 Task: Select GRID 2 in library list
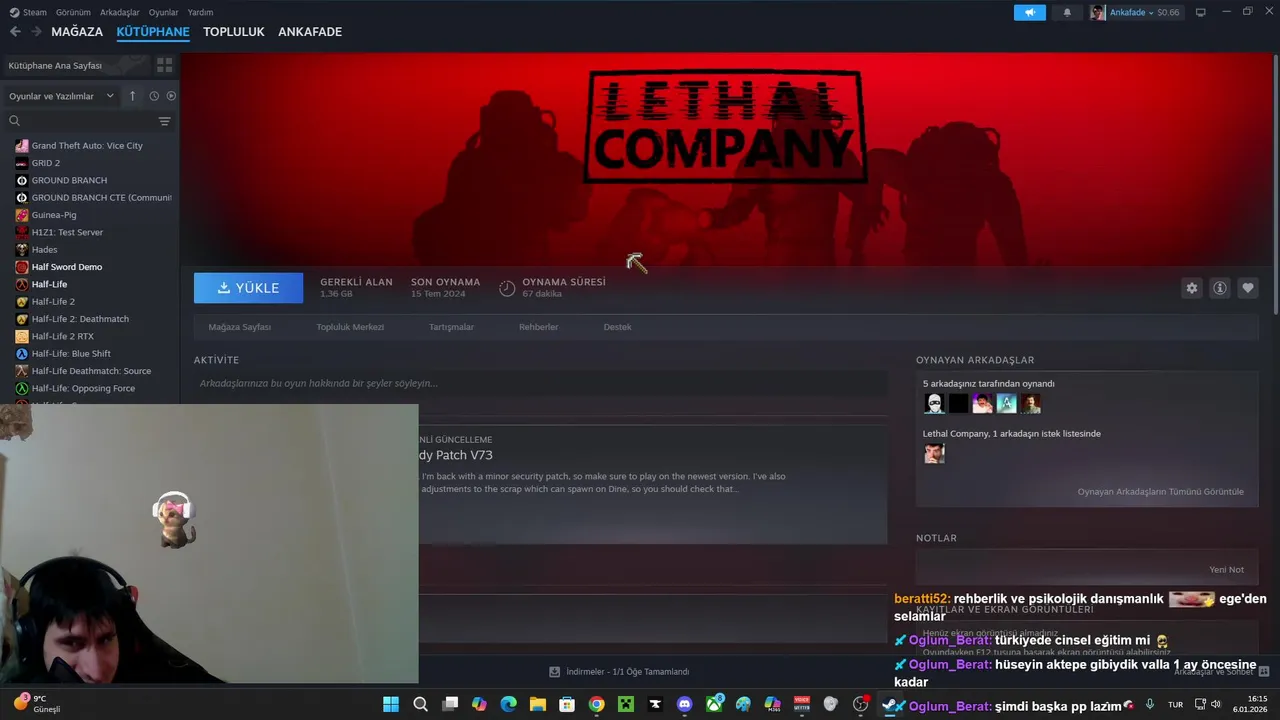[x=46, y=163]
